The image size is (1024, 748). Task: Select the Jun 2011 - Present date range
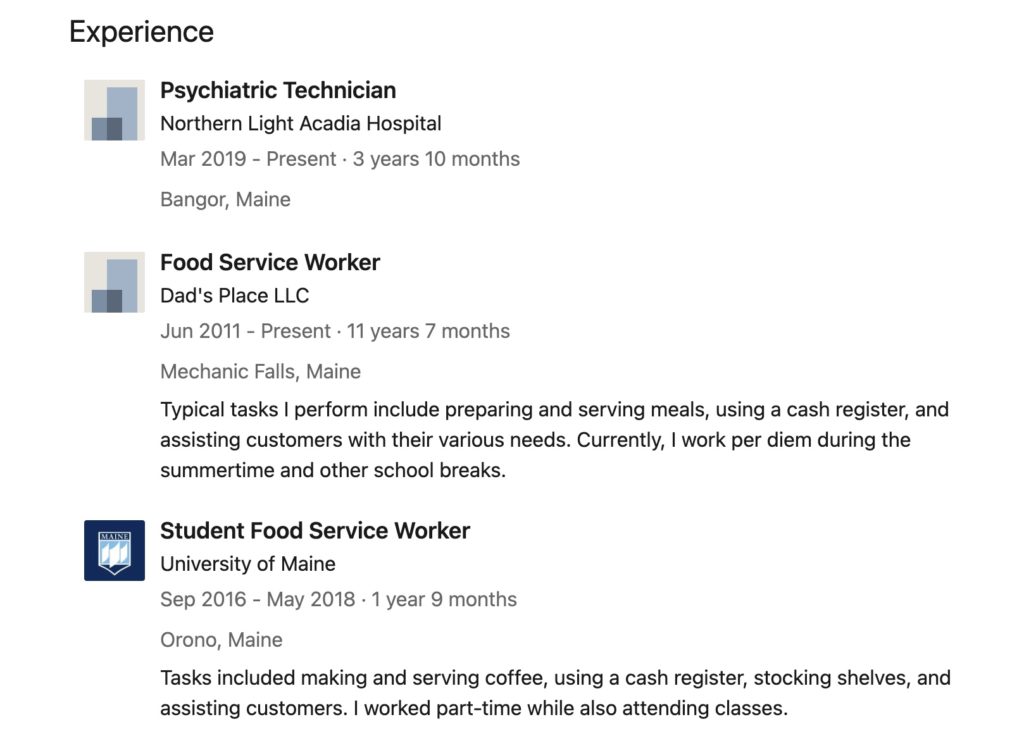[245, 331]
